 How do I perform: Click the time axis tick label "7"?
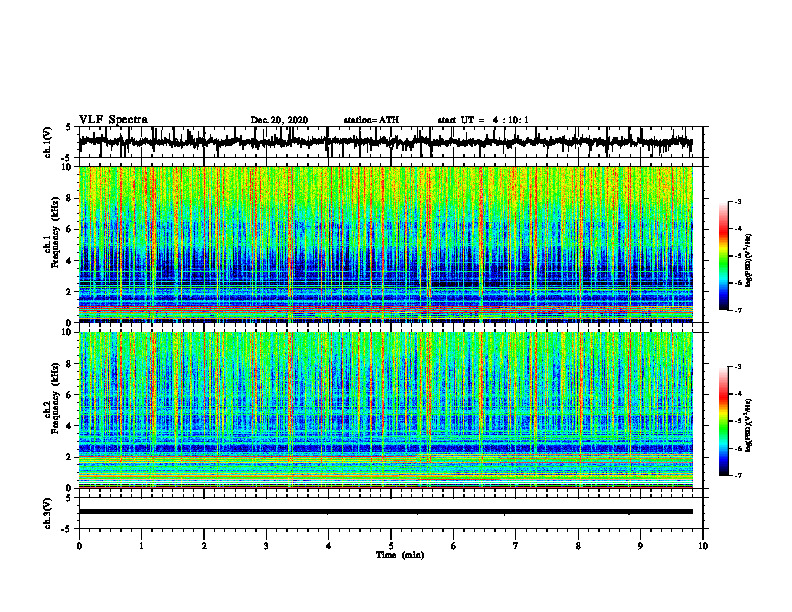516,546
